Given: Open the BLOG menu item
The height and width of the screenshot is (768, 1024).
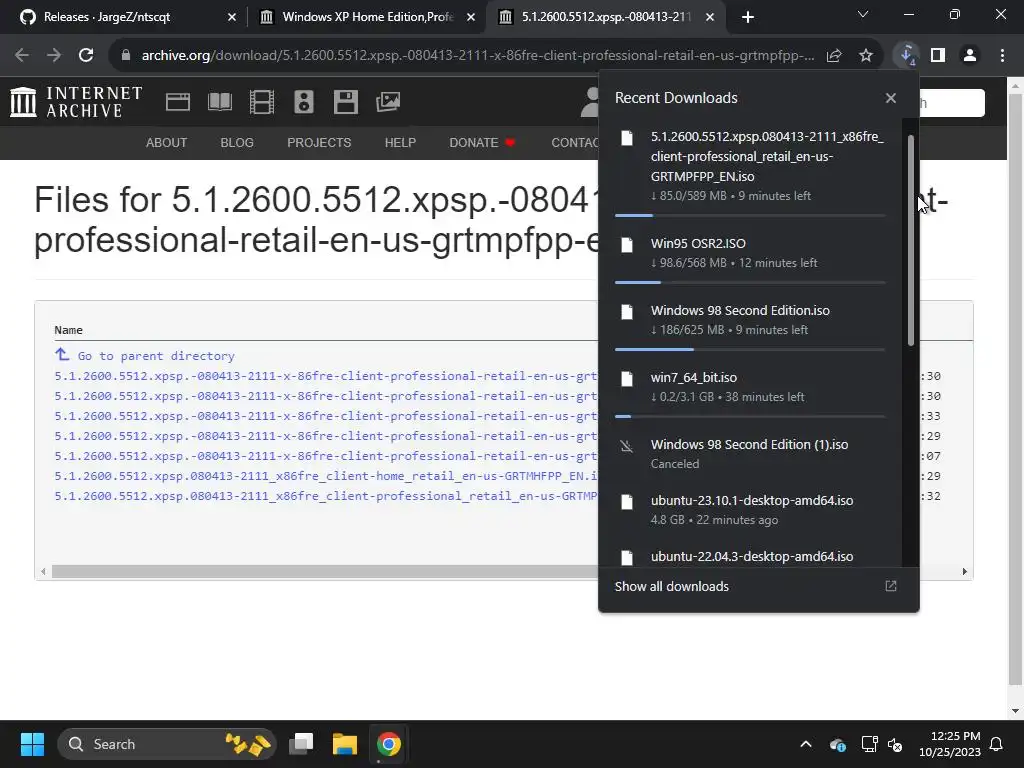Looking at the screenshot, I should click(x=237, y=142).
